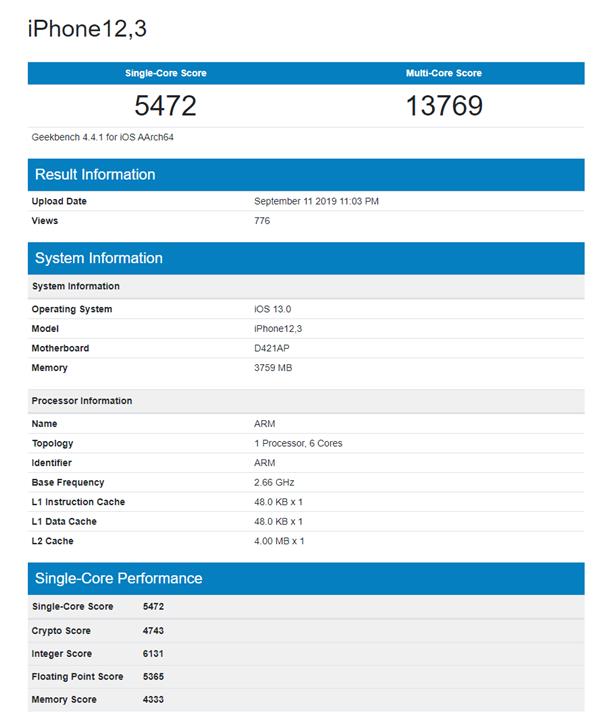Click the Base Frequency label
This screenshot has height=712, width=600.
68,482
